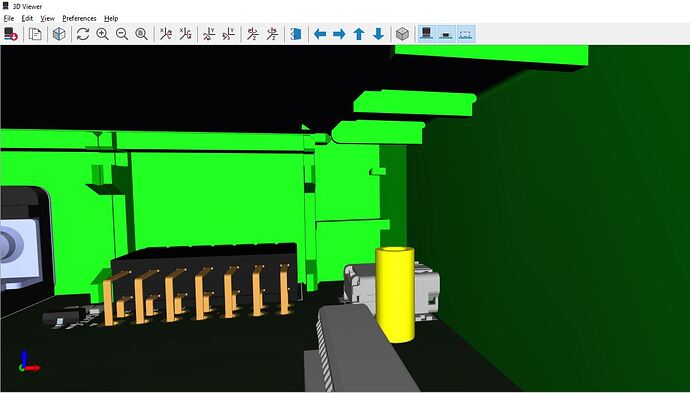Screen dimensions: 690x393
Task: Zoom in with the magnifier plus icon
Action: pyautogui.click(x=102, y=34)
